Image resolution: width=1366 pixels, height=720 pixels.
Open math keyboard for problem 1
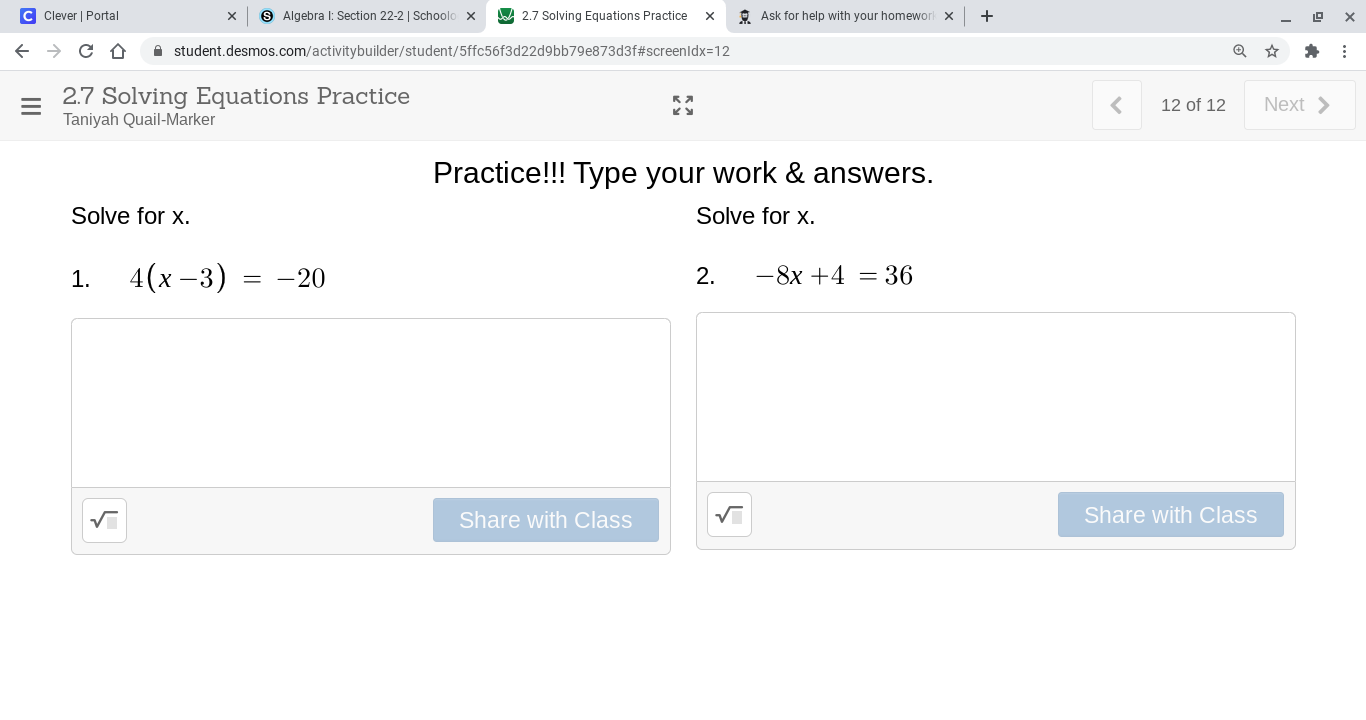pos(104,520)
